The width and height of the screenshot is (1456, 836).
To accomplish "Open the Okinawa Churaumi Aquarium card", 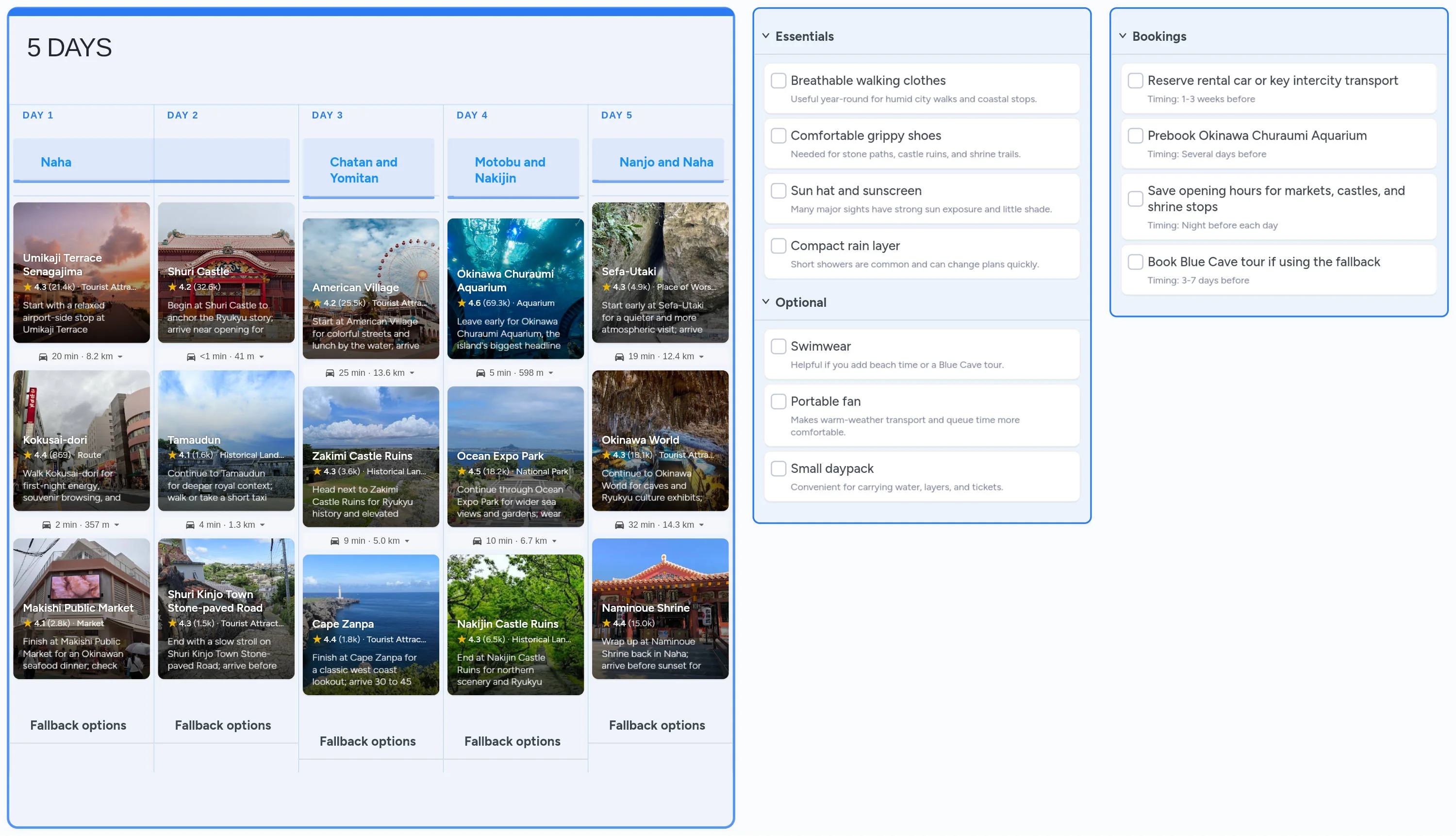I will pos(515,288).
